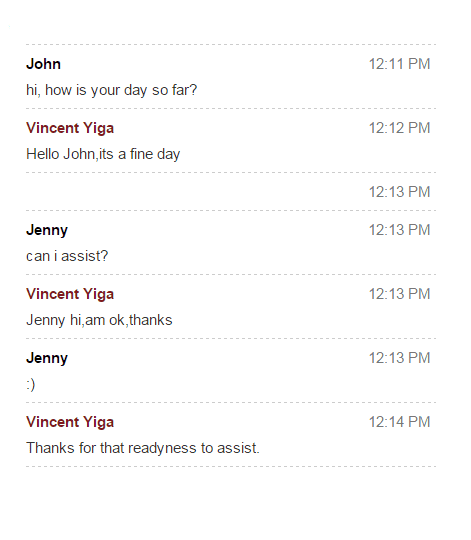The image size is (471, 540).
Task: Click the Vincent Yiga name at 12:12 PM
Action: (70, 128)
